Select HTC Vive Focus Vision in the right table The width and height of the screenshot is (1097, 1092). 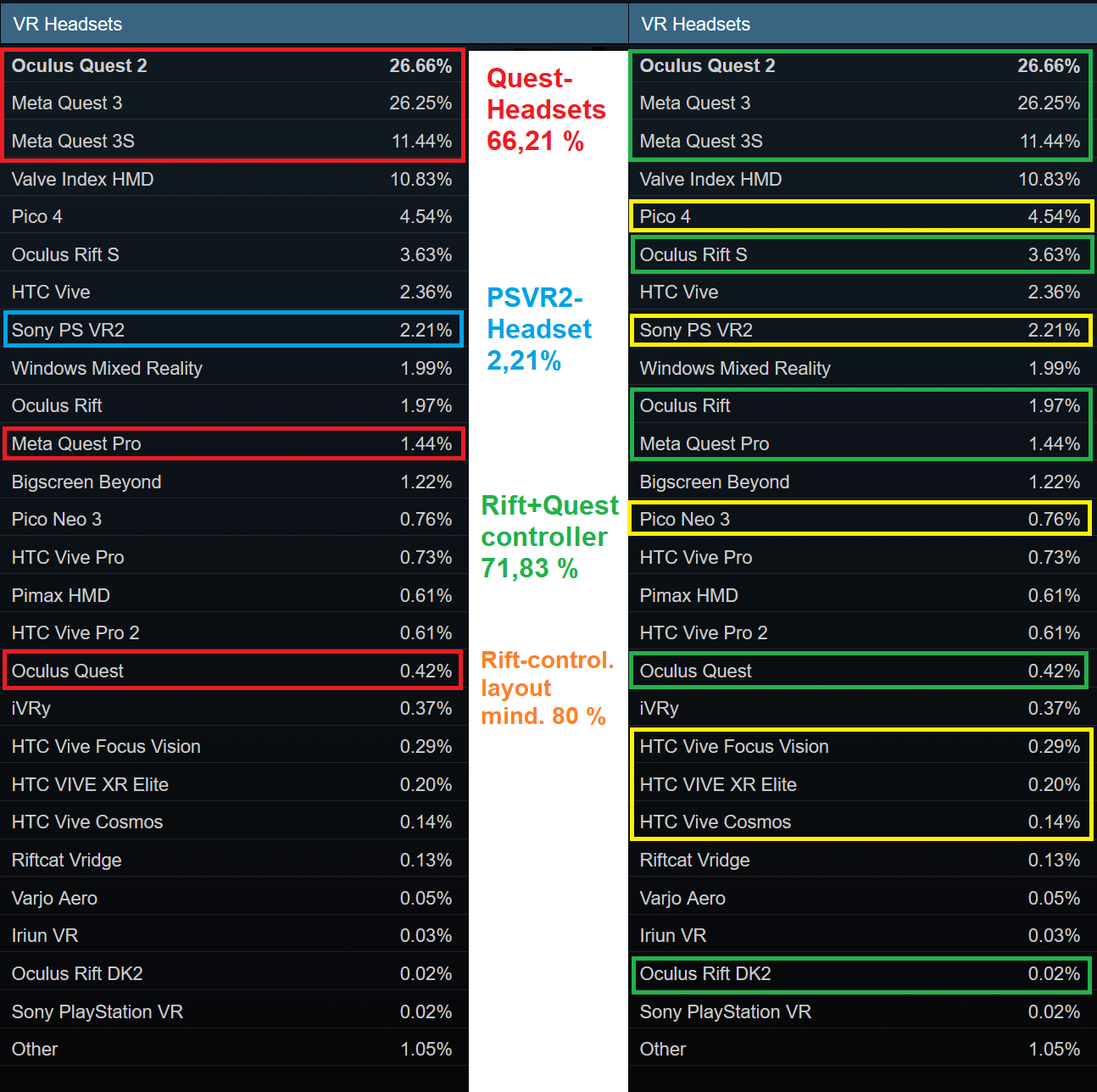click(862, 746)
